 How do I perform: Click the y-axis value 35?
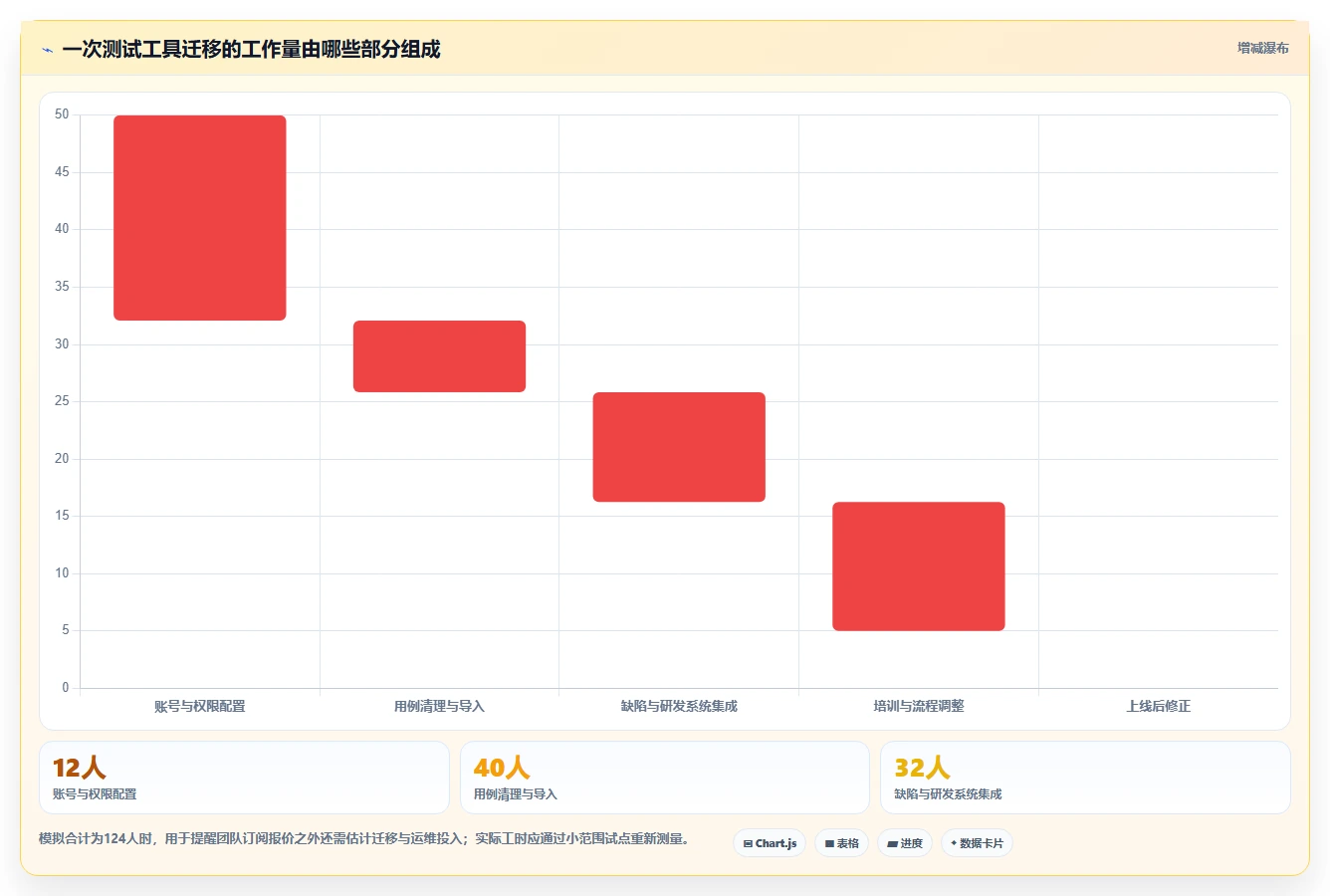coord(62,287)
